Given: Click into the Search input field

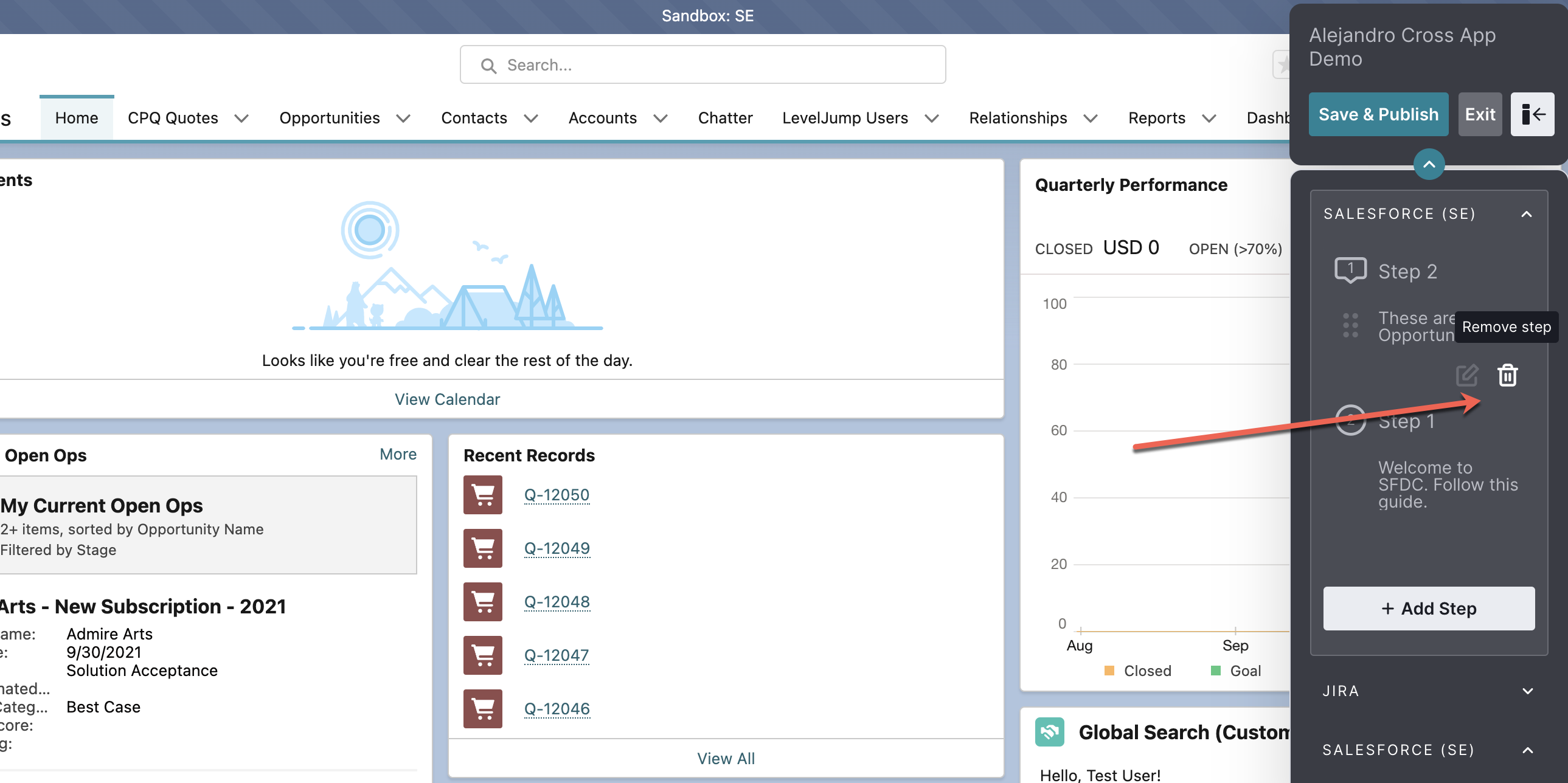Looking at the screenshot, I should (x=702, y=64).
